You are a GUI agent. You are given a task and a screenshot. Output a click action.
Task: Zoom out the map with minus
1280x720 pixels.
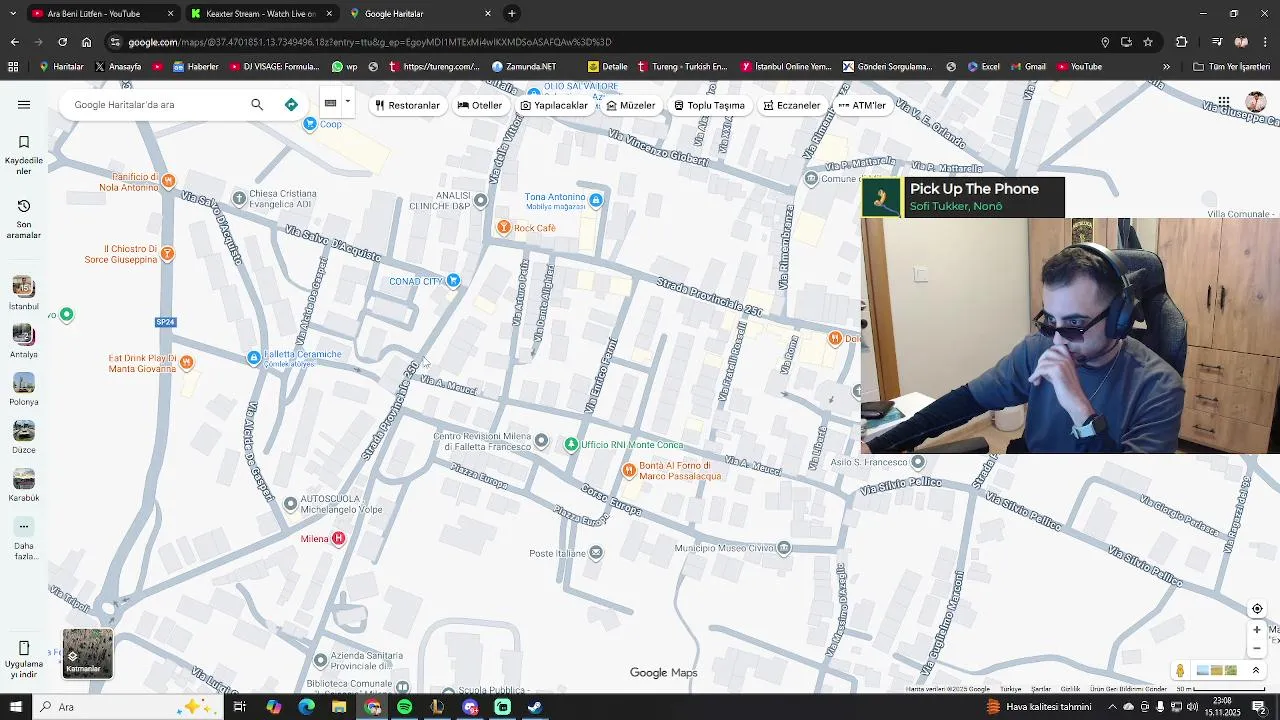click(1257, 648)
